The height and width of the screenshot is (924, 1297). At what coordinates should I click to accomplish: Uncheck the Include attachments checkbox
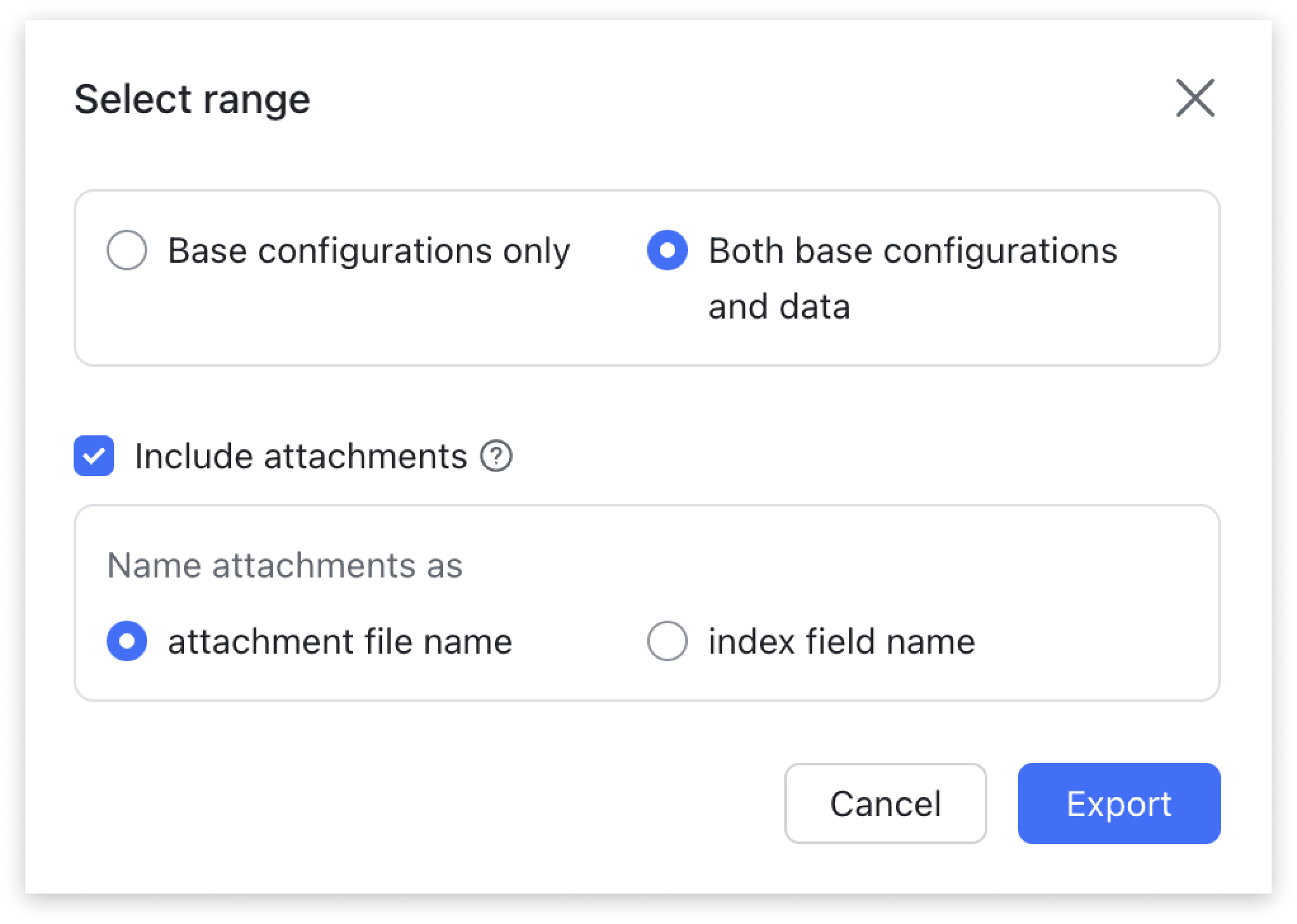tap(94, 456)
